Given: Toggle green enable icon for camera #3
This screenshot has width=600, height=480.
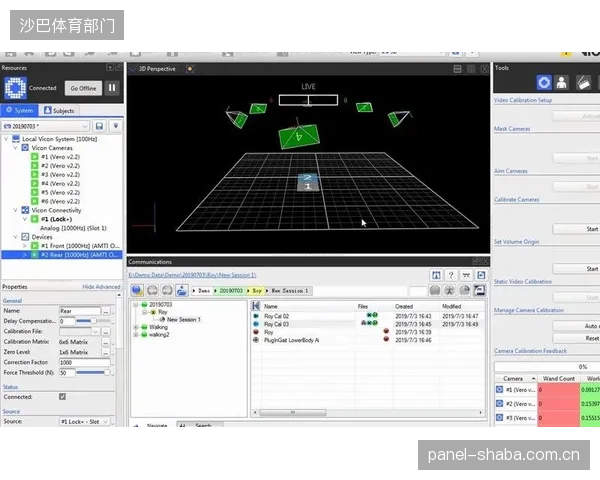Looking at the screenshot, I should coord(34,174).
